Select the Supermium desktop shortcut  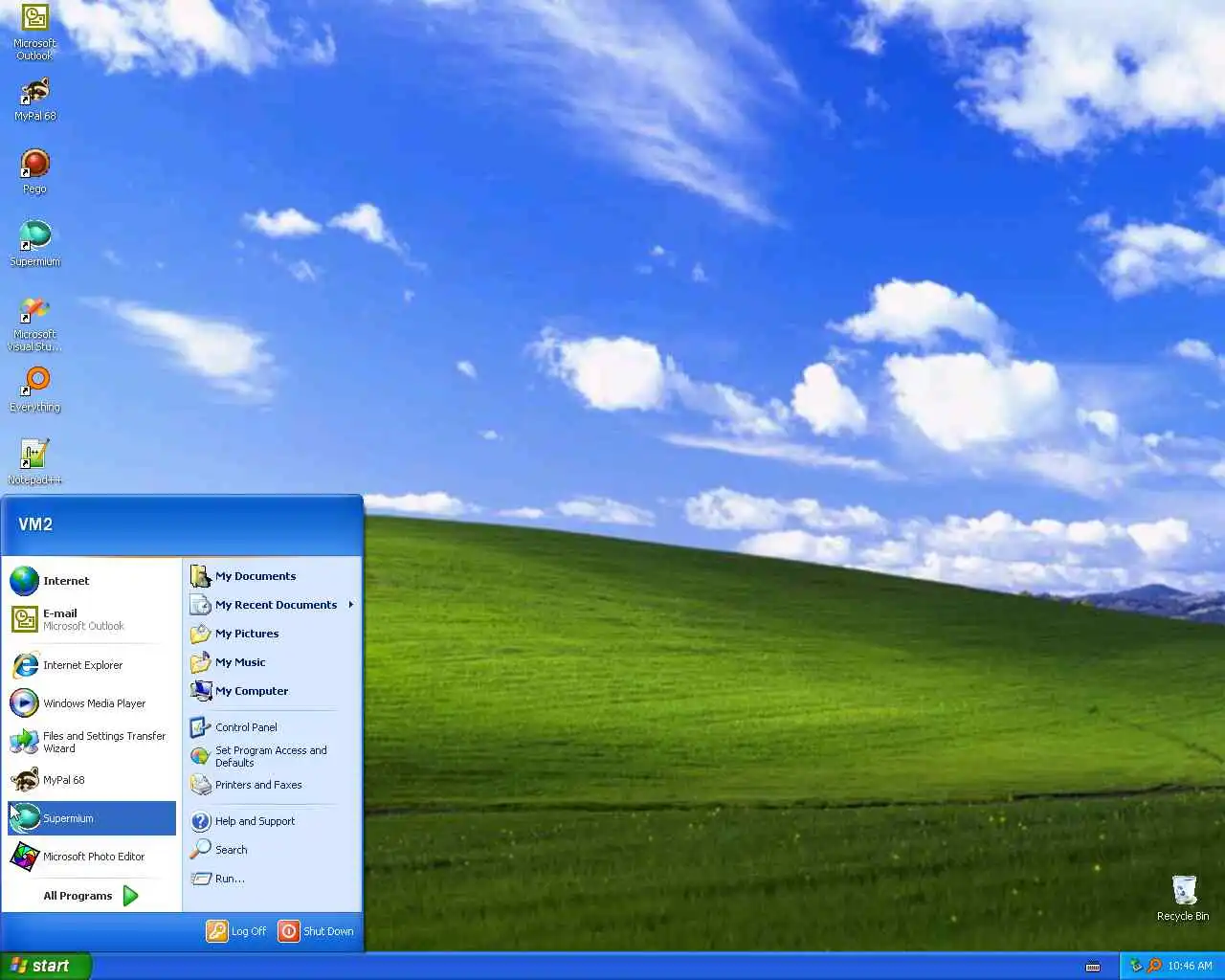coord(34,244)
